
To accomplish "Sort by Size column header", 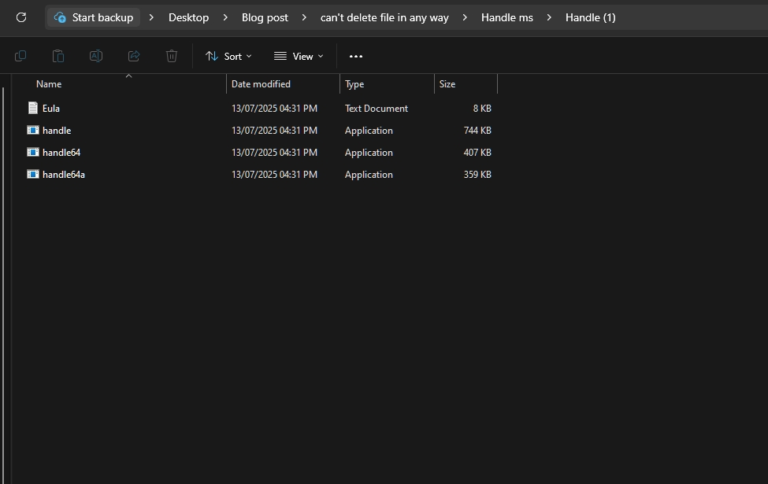I will pyautogui.click(x=447, y=84).
